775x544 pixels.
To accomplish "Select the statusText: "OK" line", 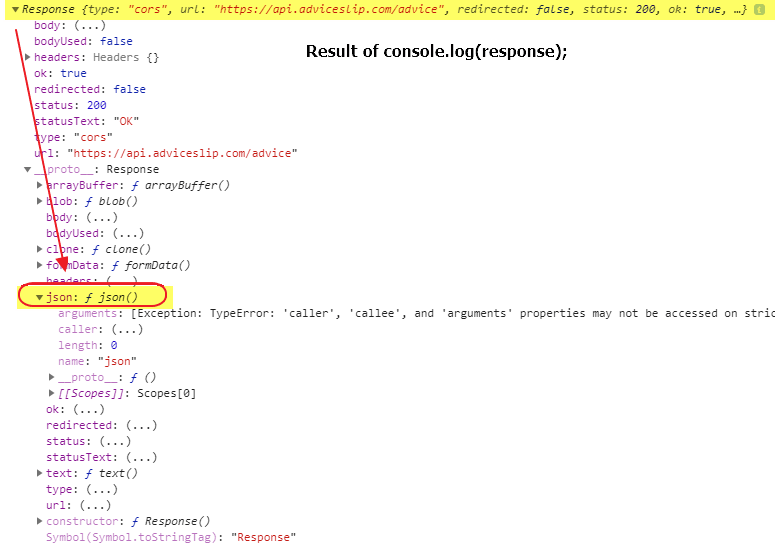I will tap(86, 121).
